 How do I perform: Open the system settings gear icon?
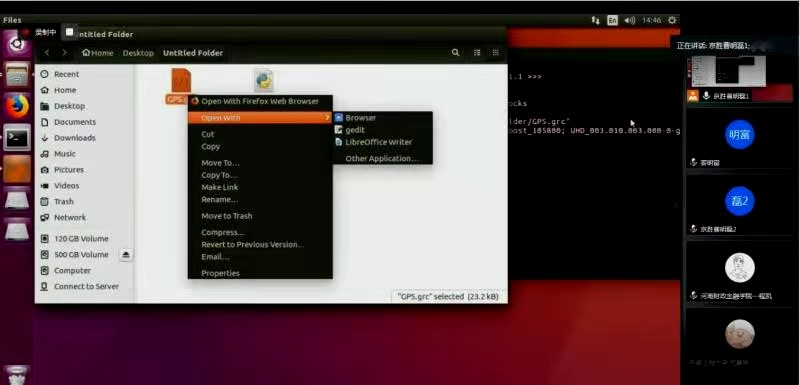click(672, 20)
